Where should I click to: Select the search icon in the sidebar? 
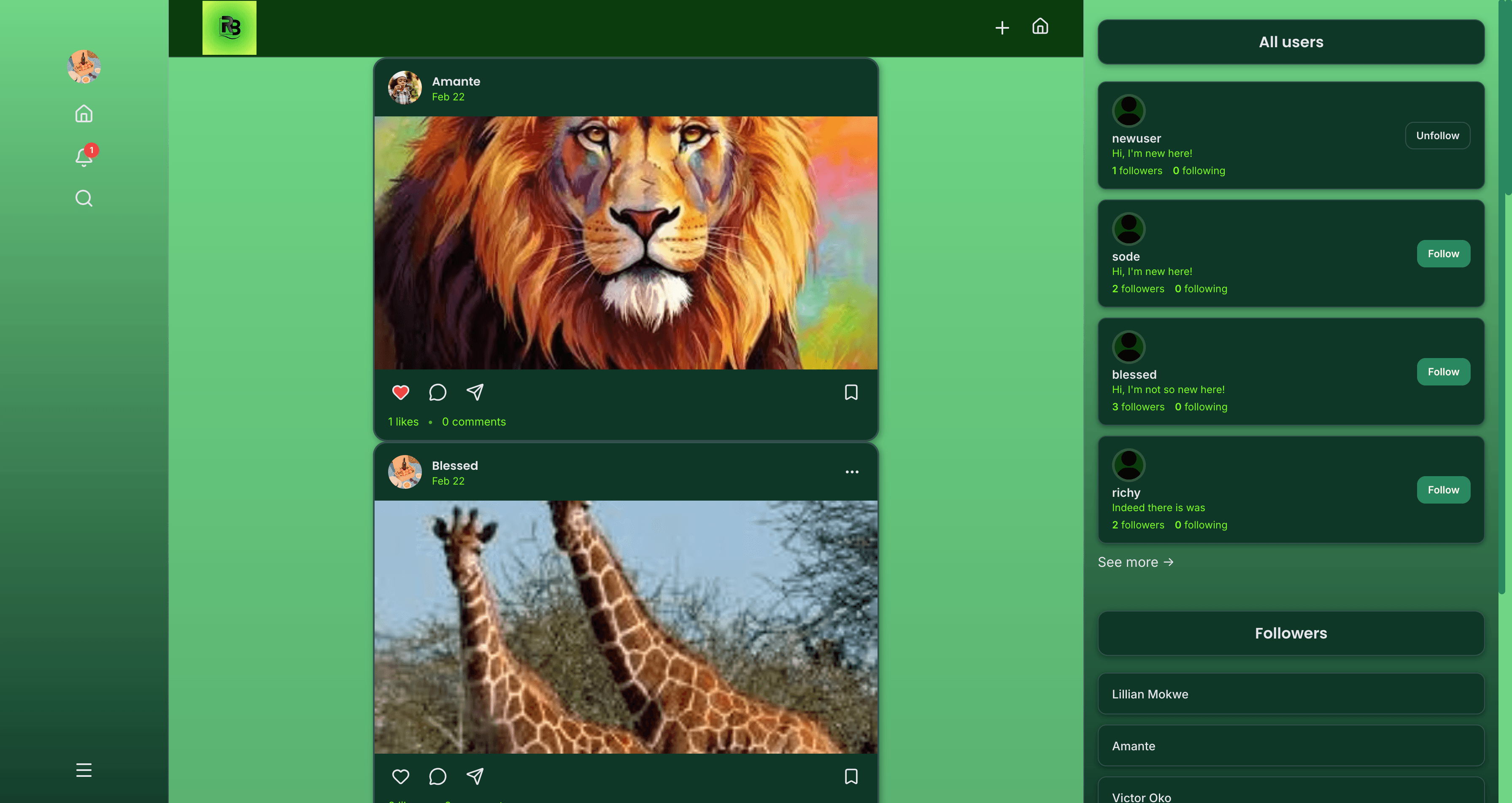point(84,198)
